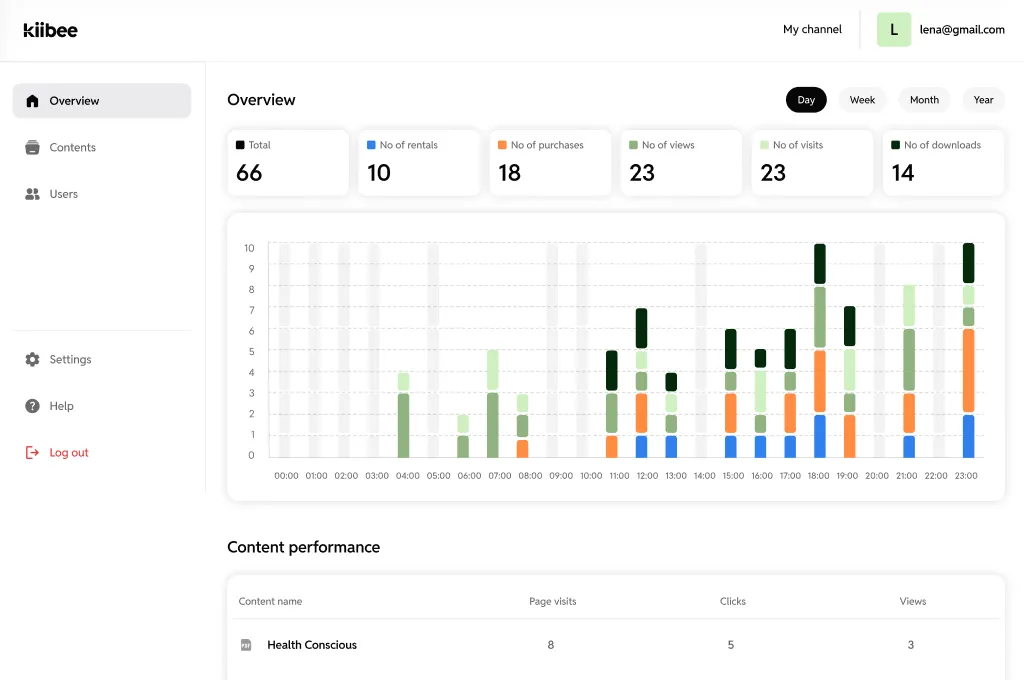
Task: Log out using the red link
Action: point(69,453)
